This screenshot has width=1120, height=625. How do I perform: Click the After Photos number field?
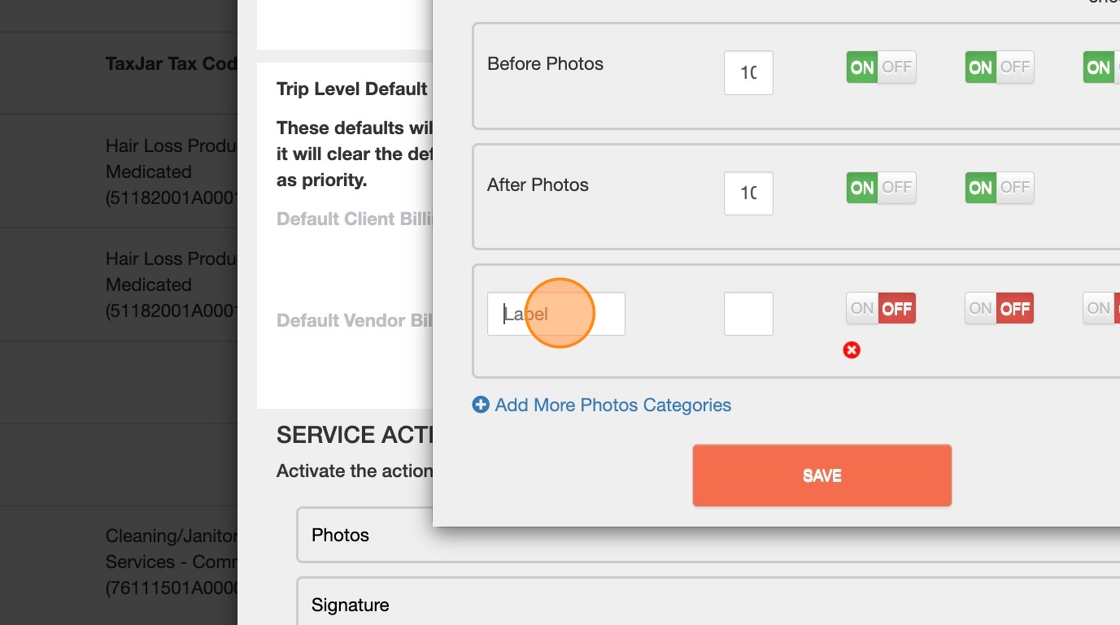point(748,193)
